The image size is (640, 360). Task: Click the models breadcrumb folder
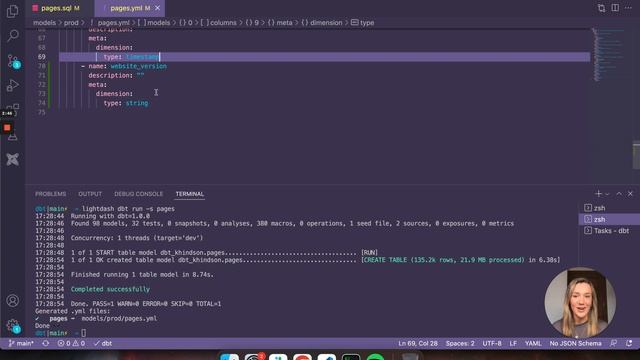[x=44, y=23]
